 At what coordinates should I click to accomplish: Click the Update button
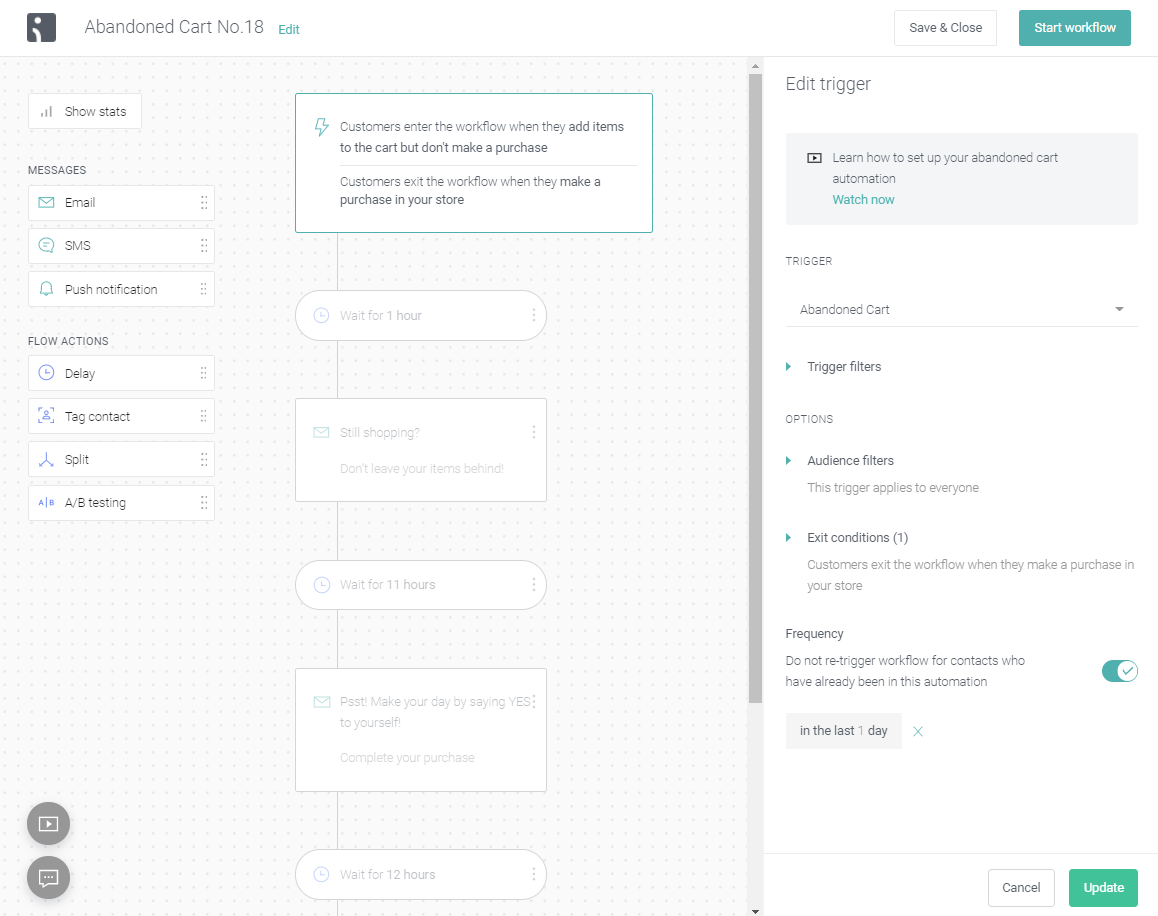click(1103, 888)
